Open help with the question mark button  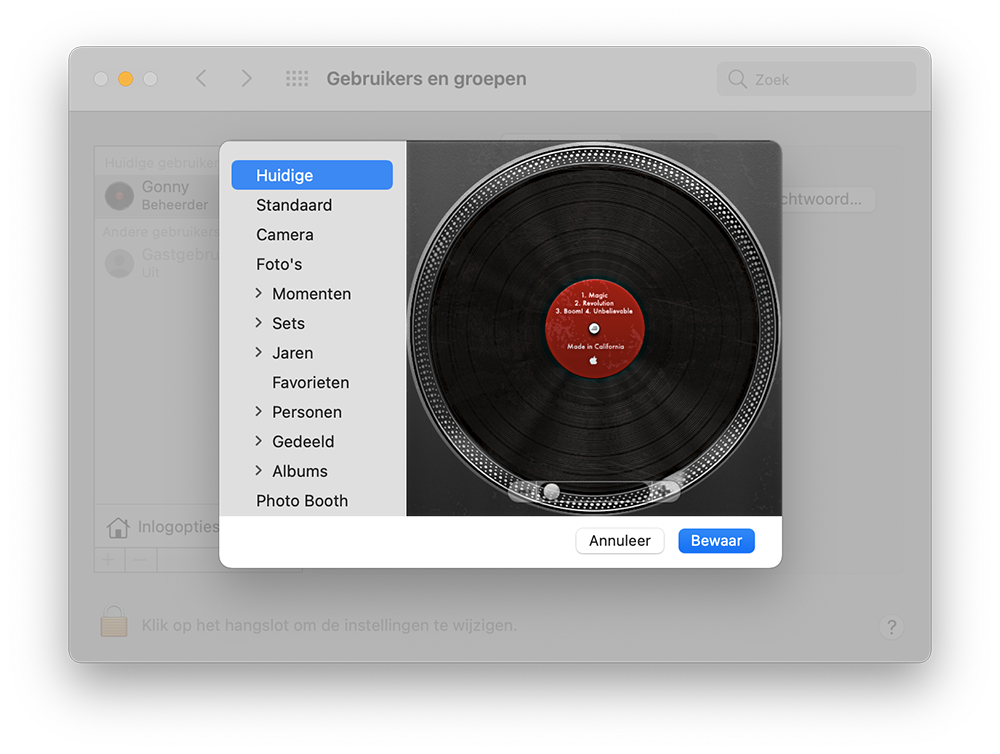[x=892, y=627]
